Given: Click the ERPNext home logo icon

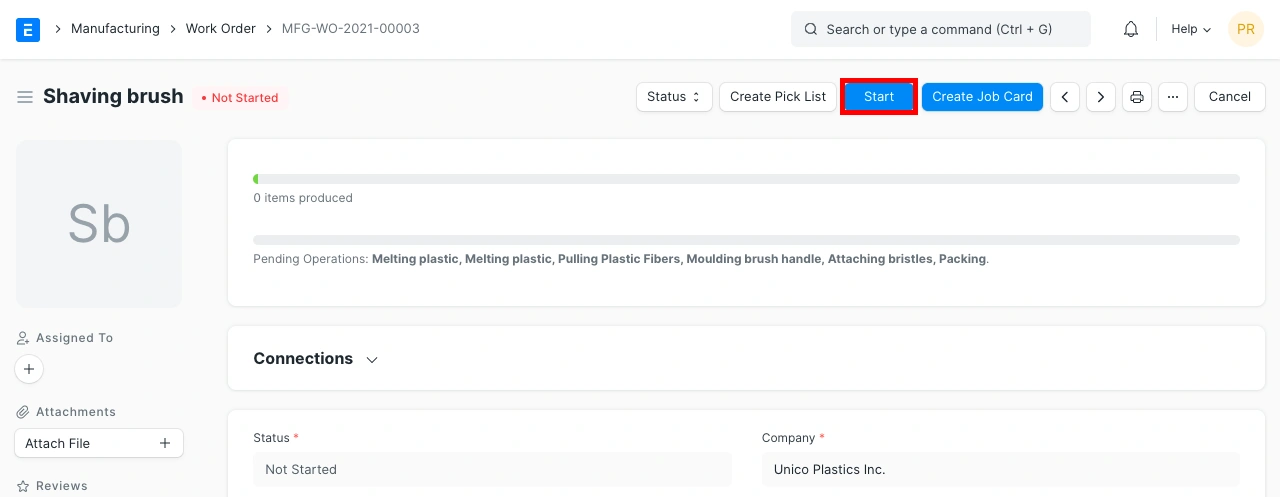Looking at the screenshot, I should [x=28, y=29].
